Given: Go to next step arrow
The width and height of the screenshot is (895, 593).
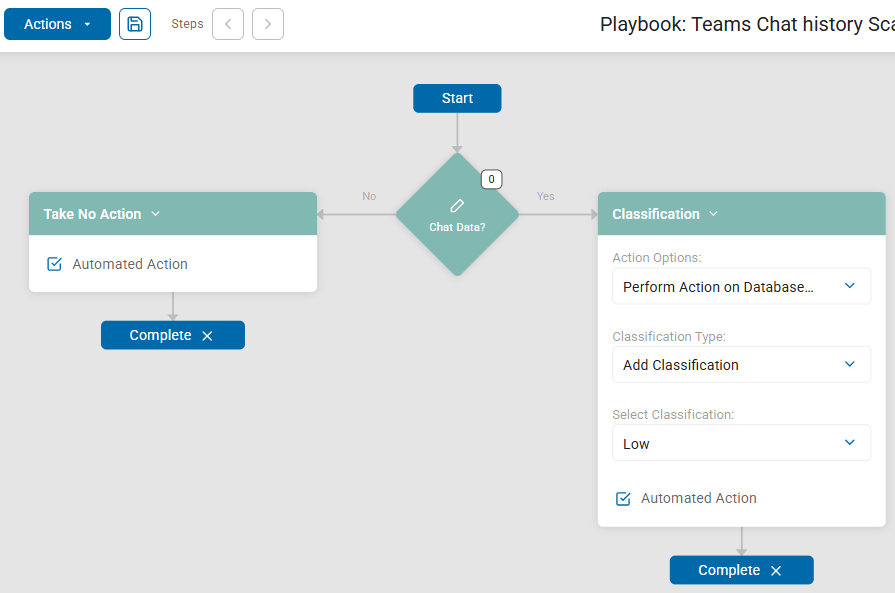Looking at the screenshot, I should tap(268, 24).
